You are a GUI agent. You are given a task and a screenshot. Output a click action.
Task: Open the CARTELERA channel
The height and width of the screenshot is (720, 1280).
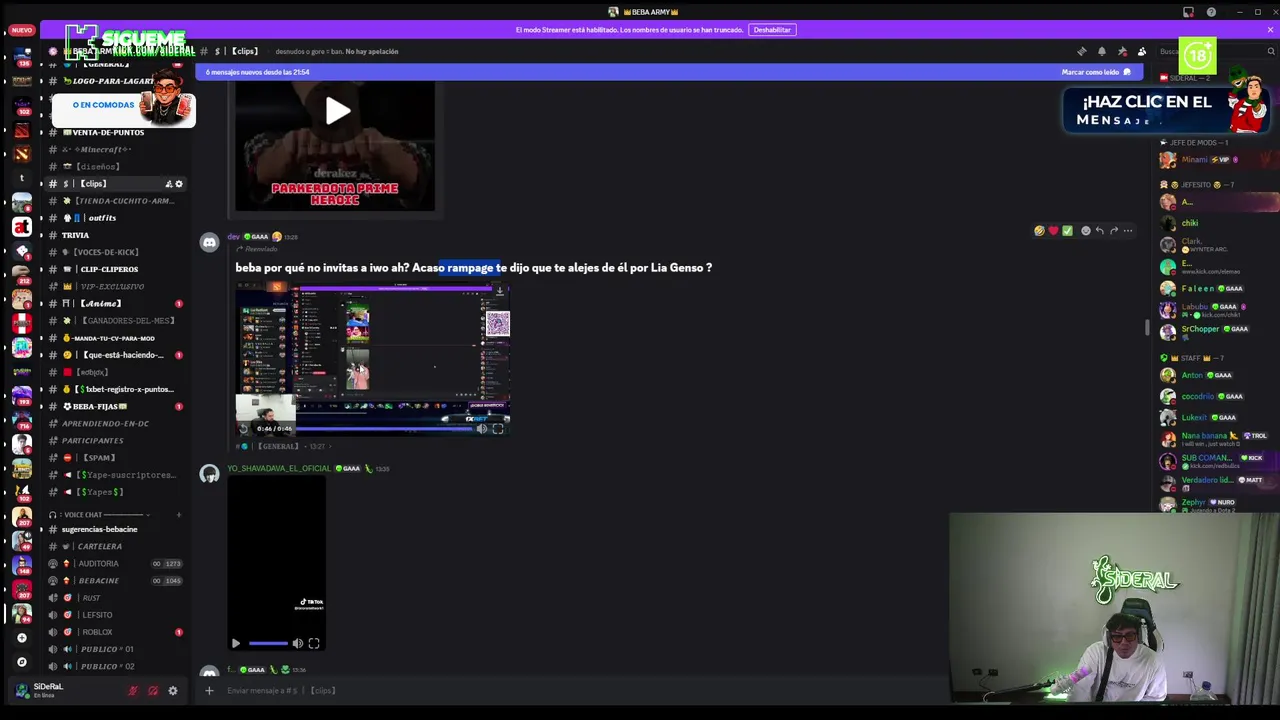(x=117, y=546)
